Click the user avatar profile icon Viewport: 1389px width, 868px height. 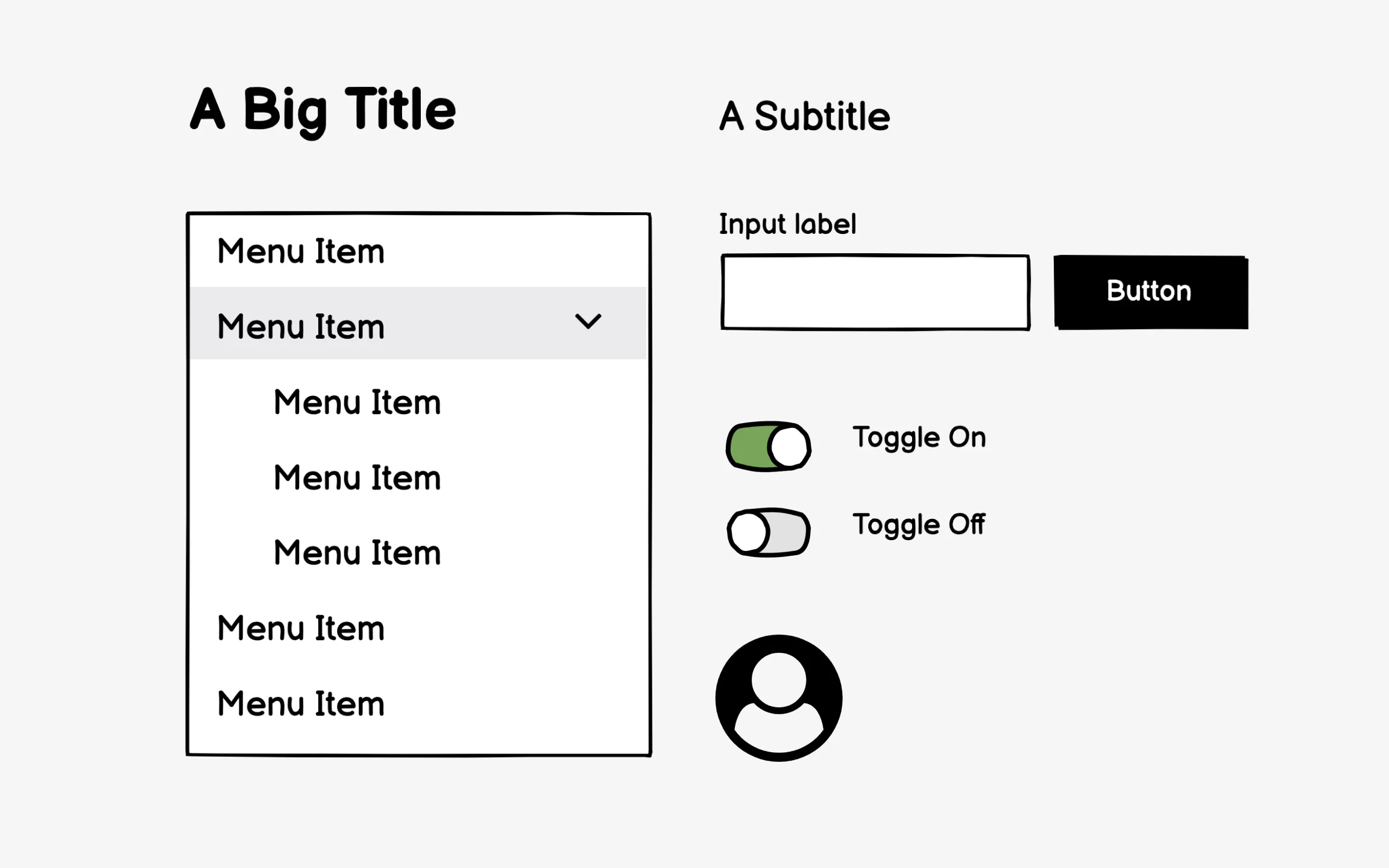point(778,698)
